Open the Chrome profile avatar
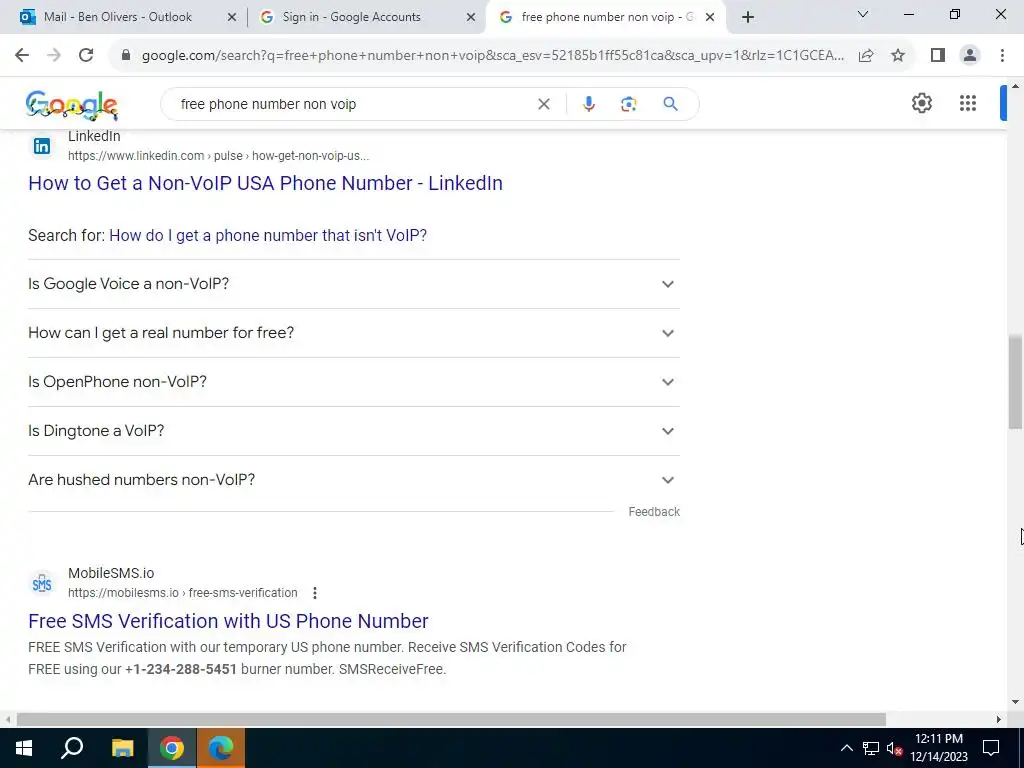1024x768 pixels. 970,56
